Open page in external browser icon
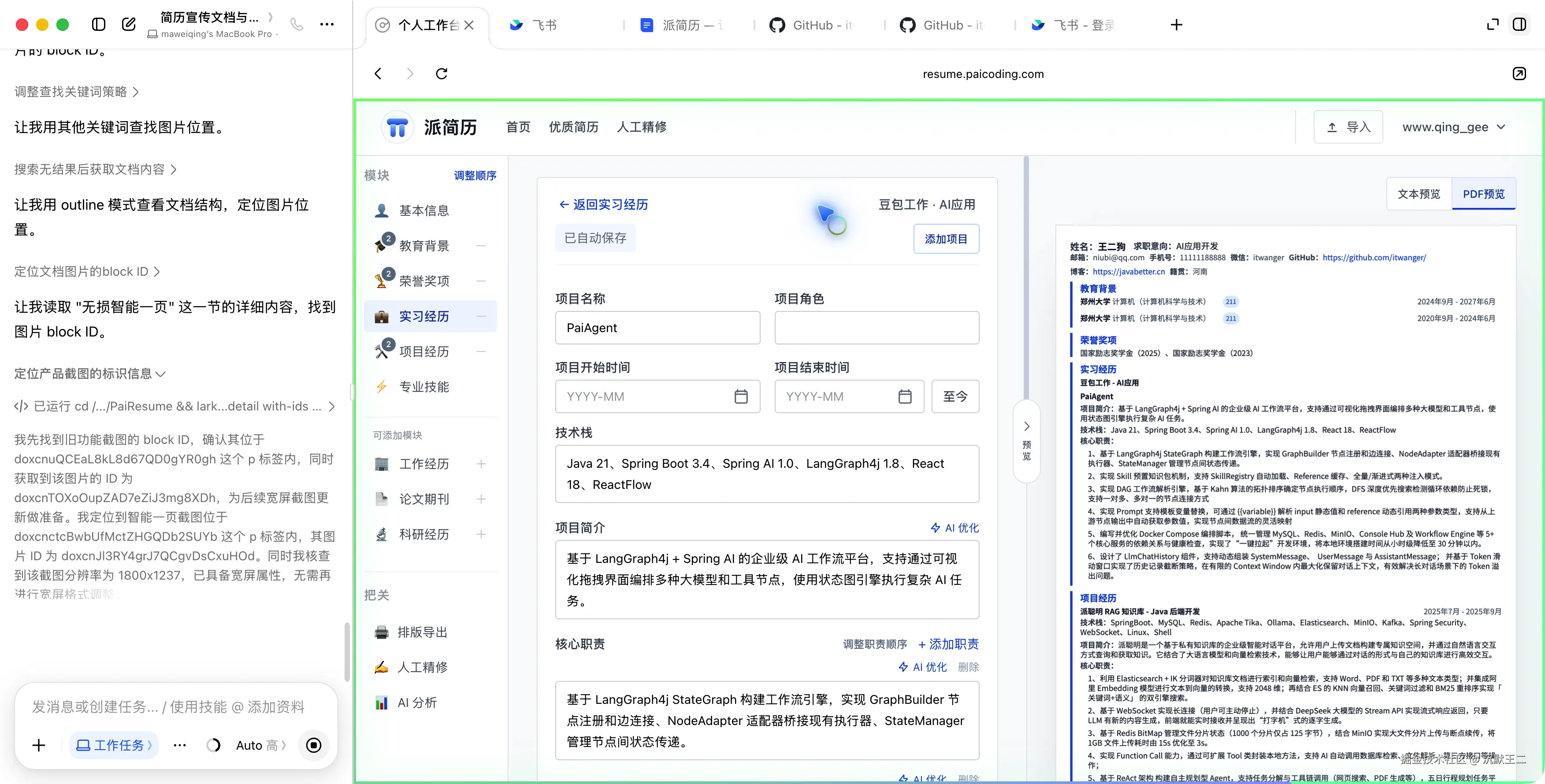 [1519, 74]
